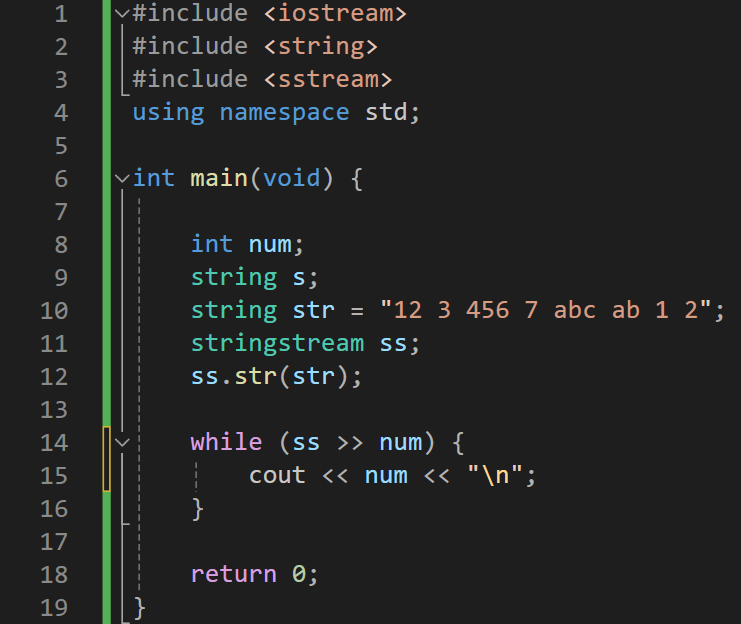Click 'num' in the int declaration

270,244
